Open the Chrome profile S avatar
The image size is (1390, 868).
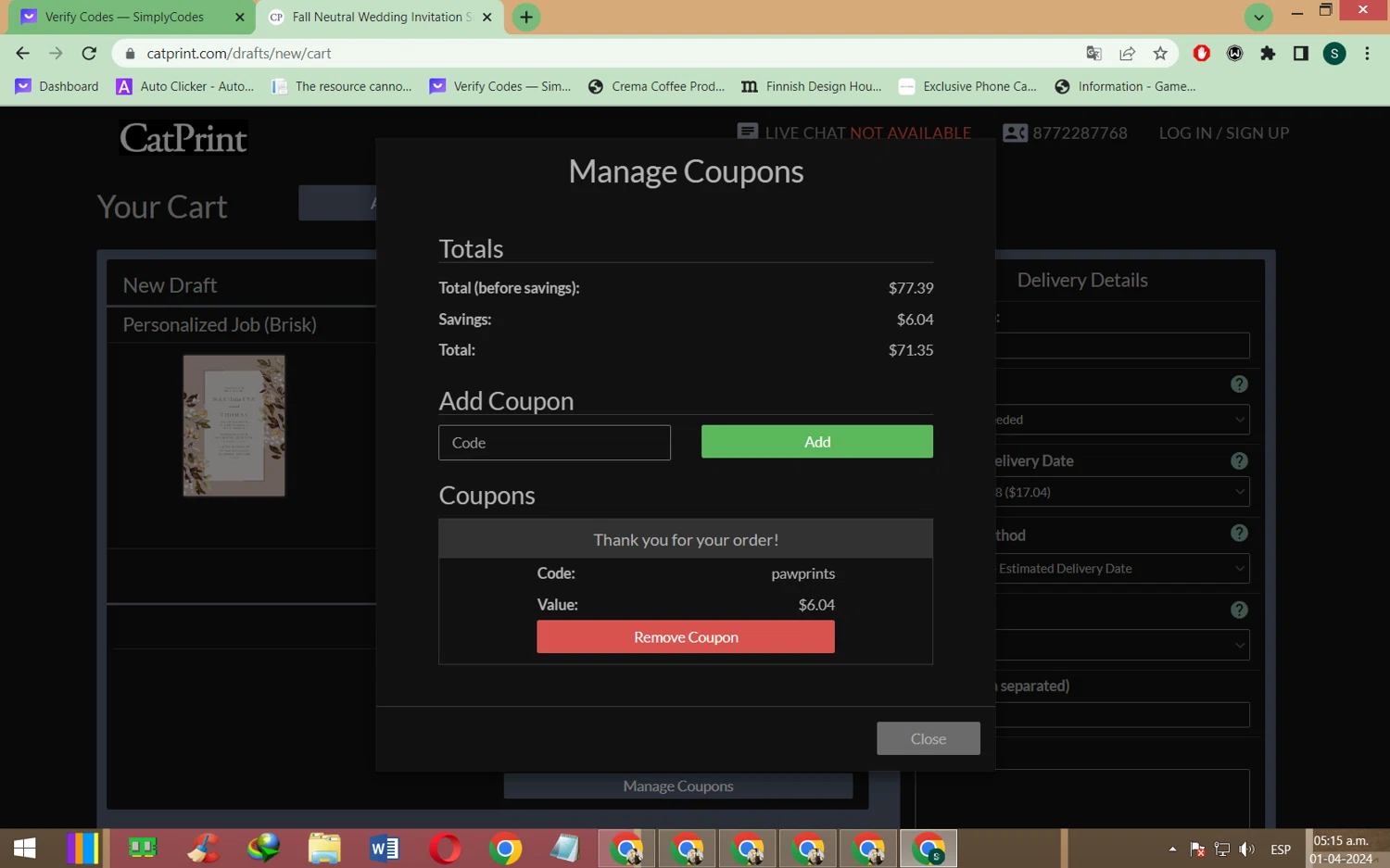pyautogui.click(x=1334, y=54)
